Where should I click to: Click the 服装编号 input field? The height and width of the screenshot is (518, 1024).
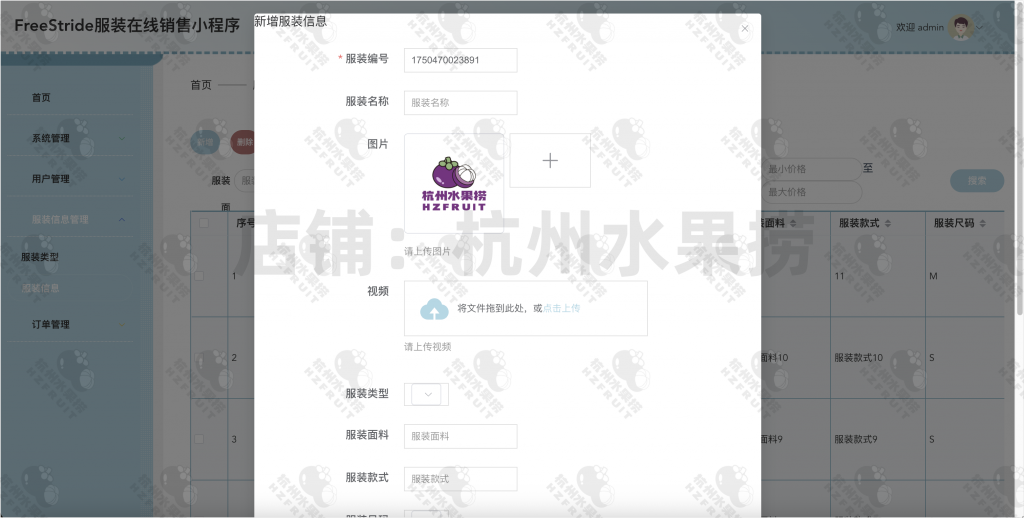(x=460, y=60)
